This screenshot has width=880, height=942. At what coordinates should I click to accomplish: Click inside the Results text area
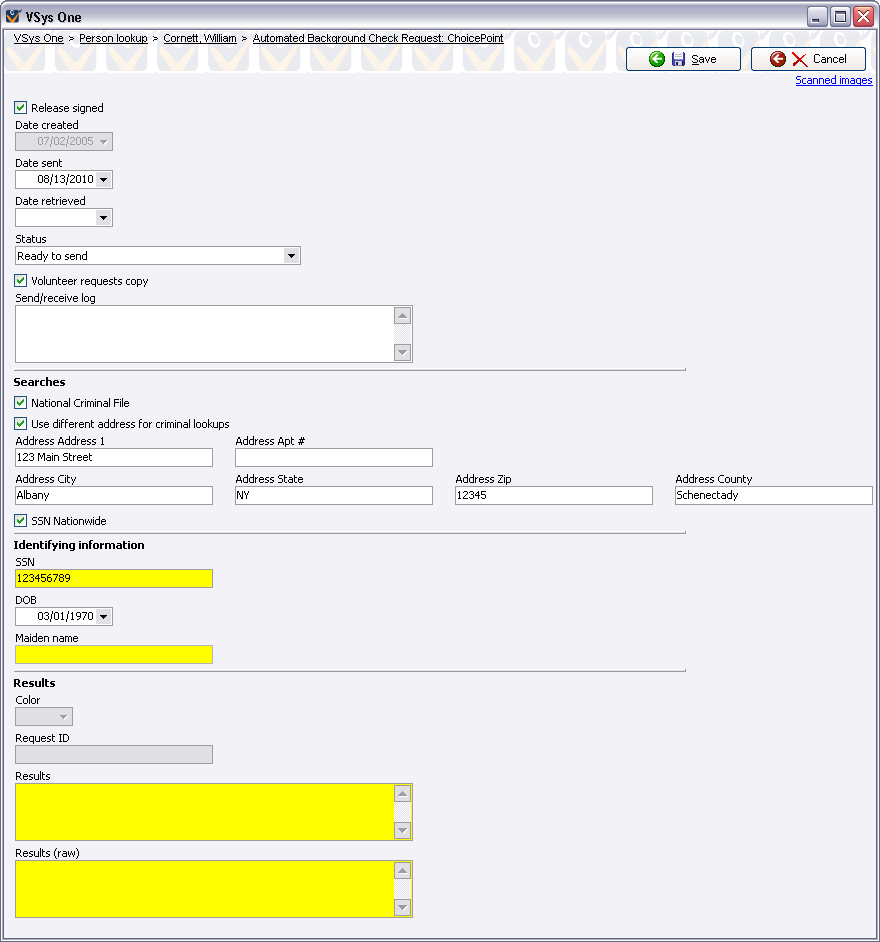coord(205,812)
